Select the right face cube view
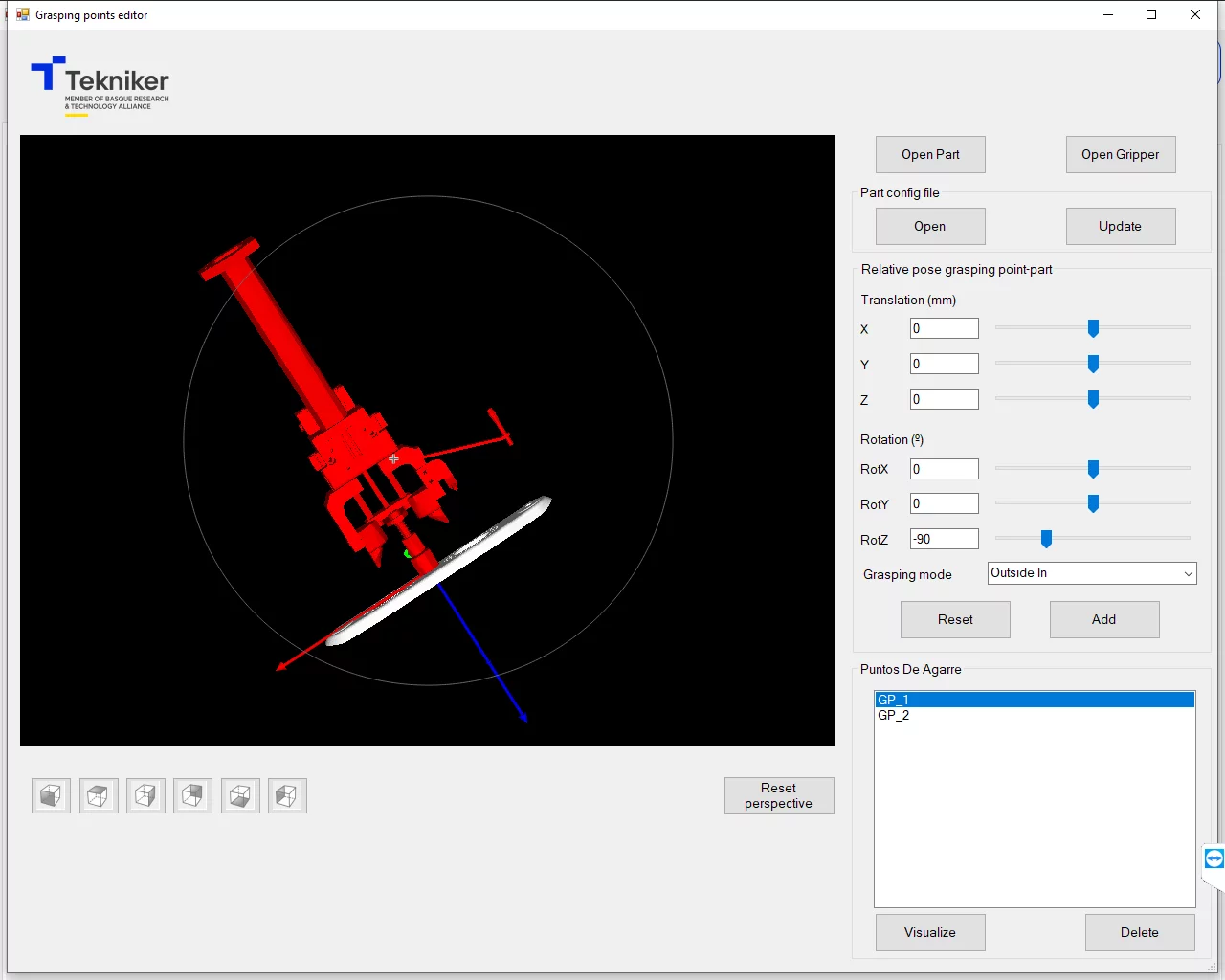This screenshot has height=980, width=1225. coord(145,795)
